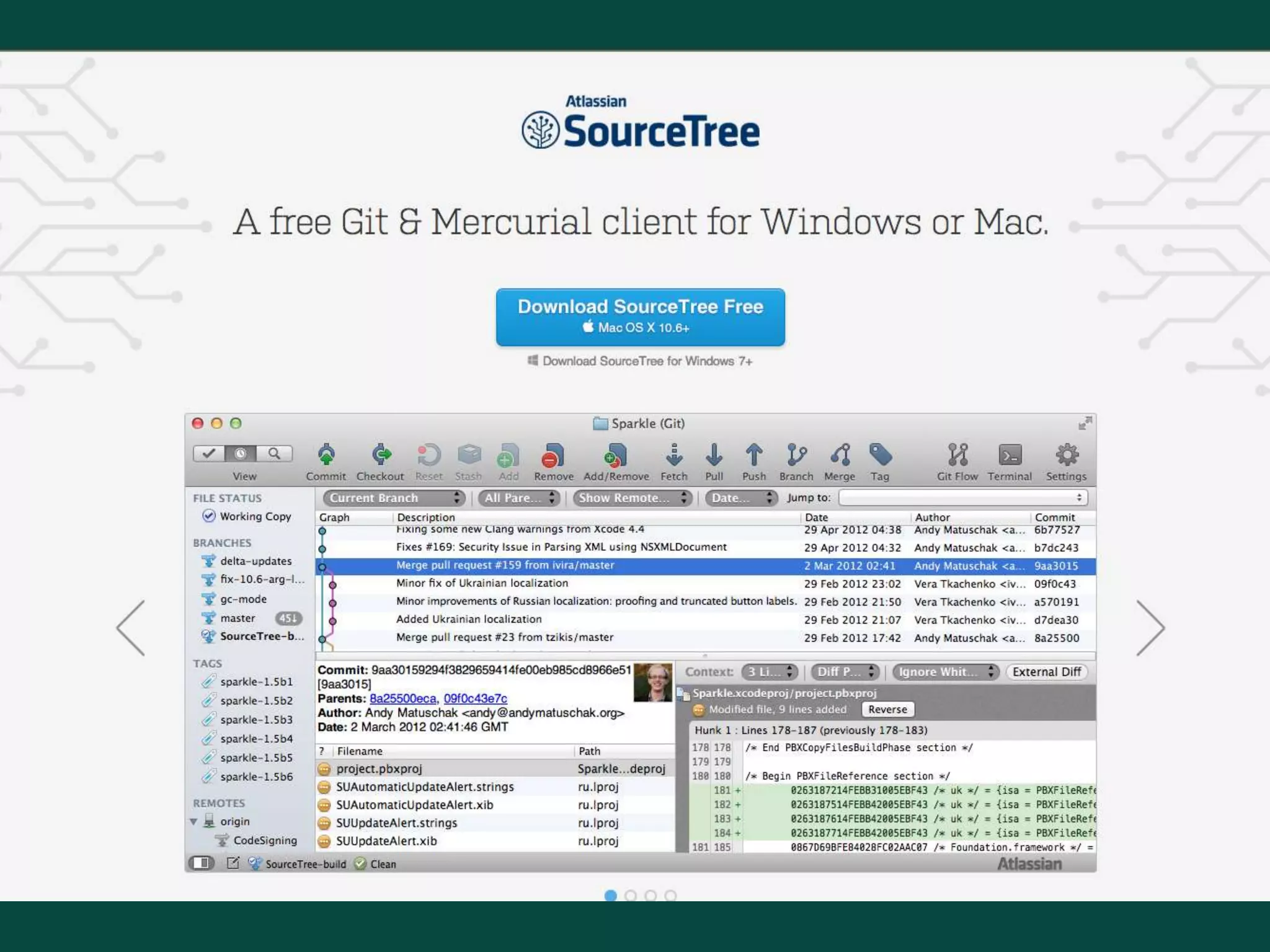The width and height of the screenshot is (1270, 952).
Task: Toggle sidebar visibility in status bar
Action: pyautogui.click(x=202, y=863)
